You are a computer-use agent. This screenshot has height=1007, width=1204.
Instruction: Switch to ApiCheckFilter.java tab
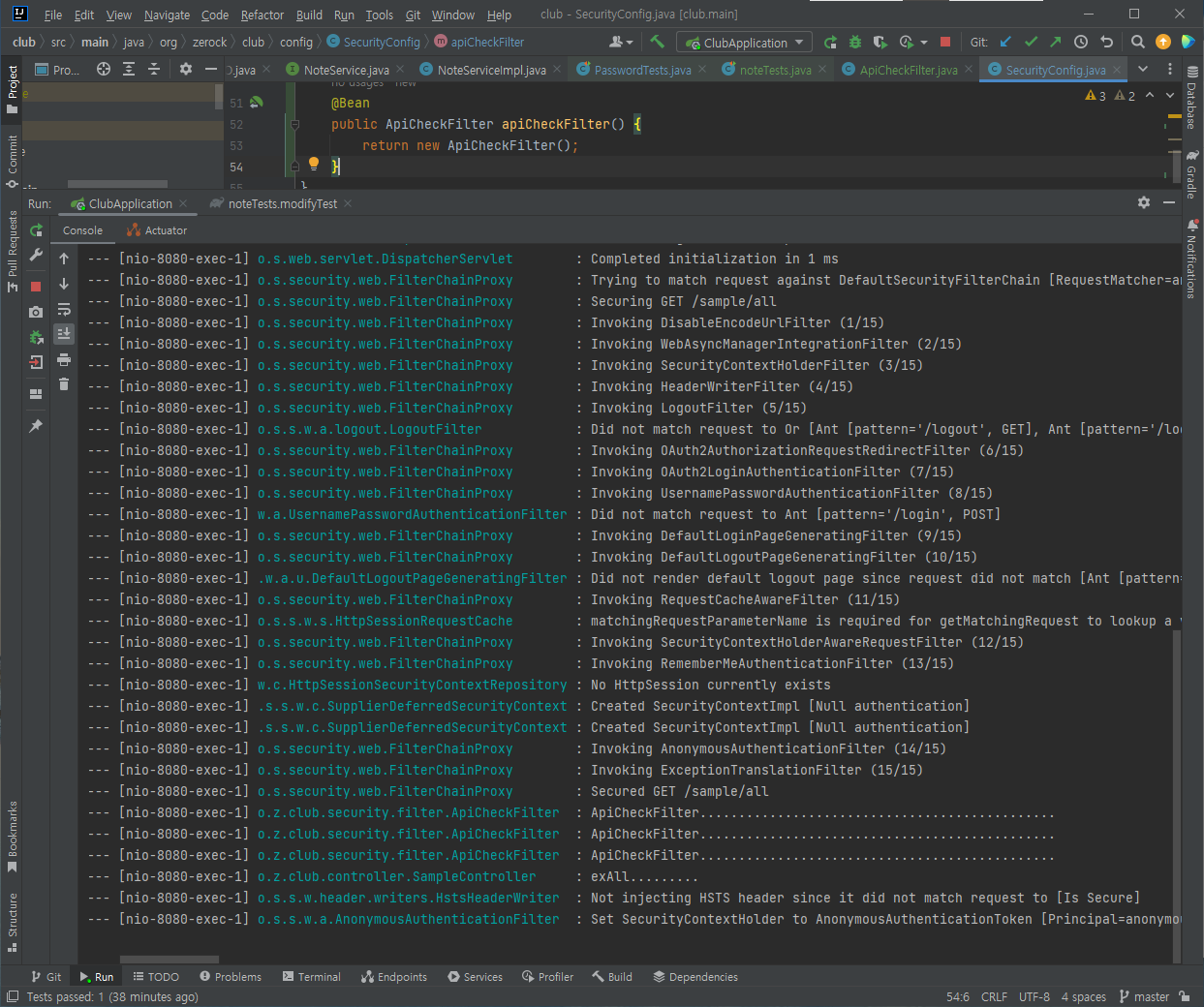[x=908, y=70]
